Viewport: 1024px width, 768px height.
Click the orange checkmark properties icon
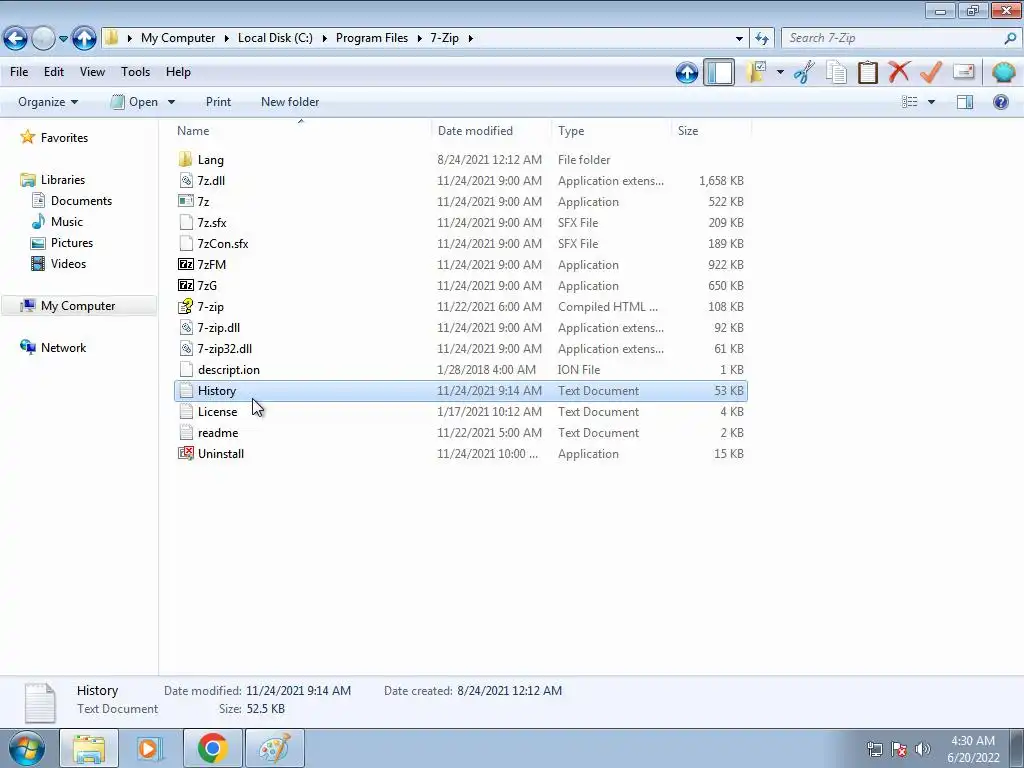click(931, 72)
